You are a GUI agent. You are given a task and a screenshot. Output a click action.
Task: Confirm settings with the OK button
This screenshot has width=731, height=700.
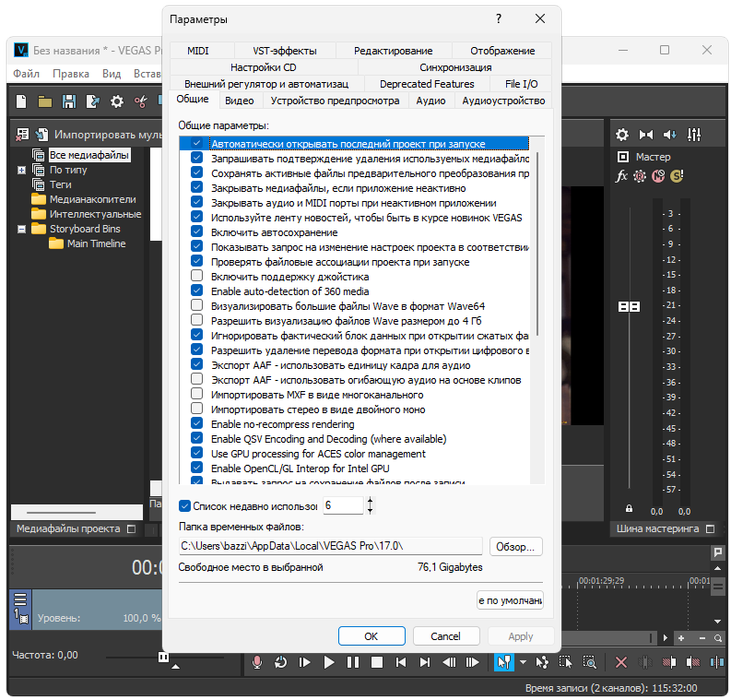point(371,636)
